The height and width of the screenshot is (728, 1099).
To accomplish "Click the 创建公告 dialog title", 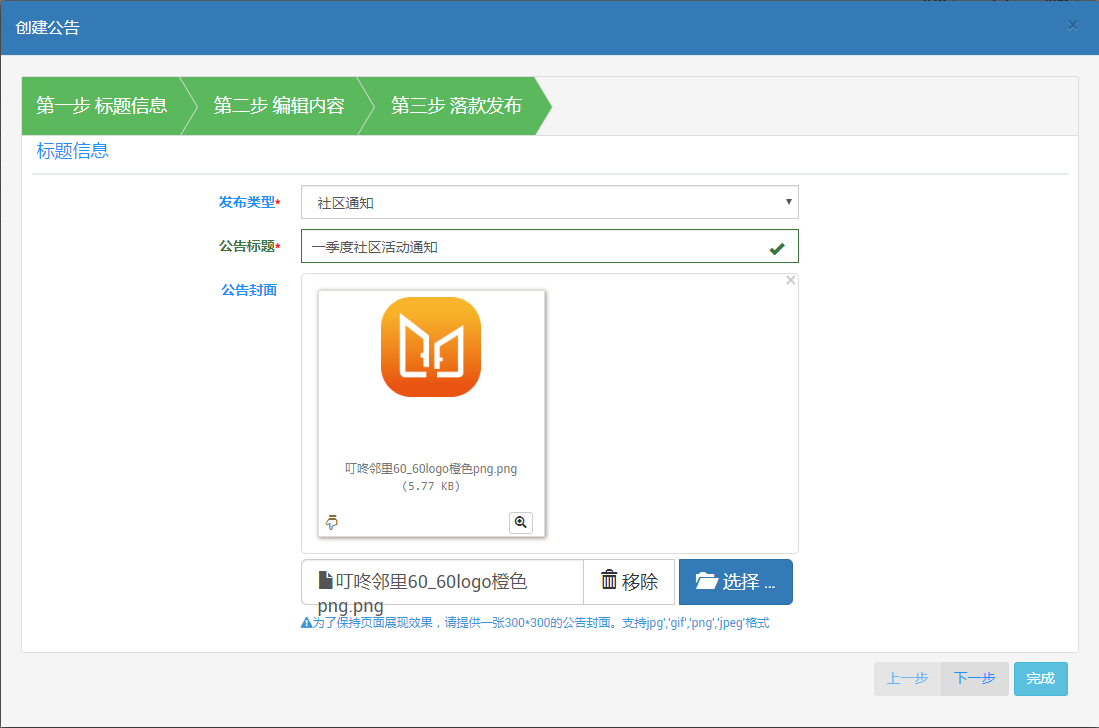I will 48,28.
